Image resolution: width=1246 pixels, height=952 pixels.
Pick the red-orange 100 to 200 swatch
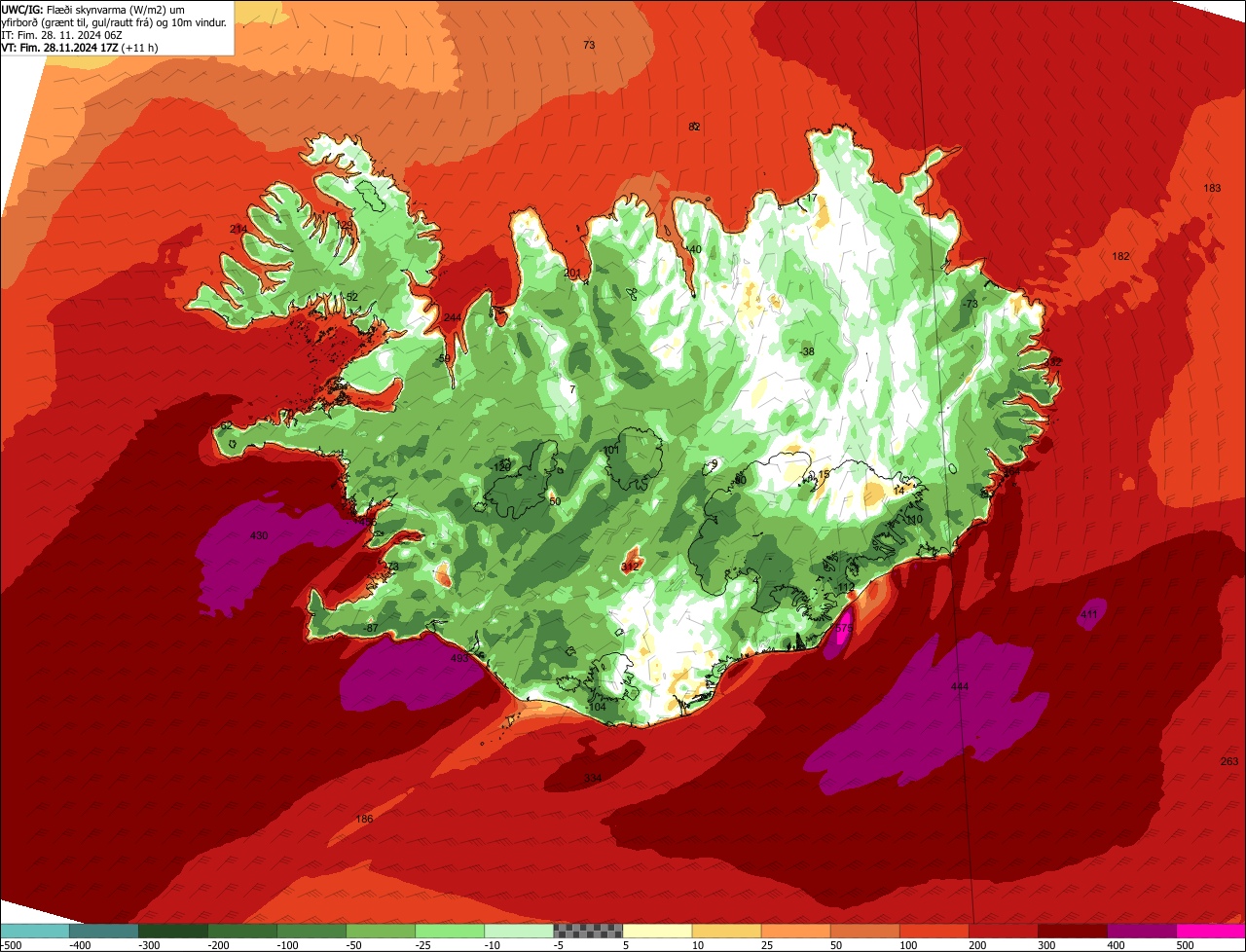click(934, 931)
